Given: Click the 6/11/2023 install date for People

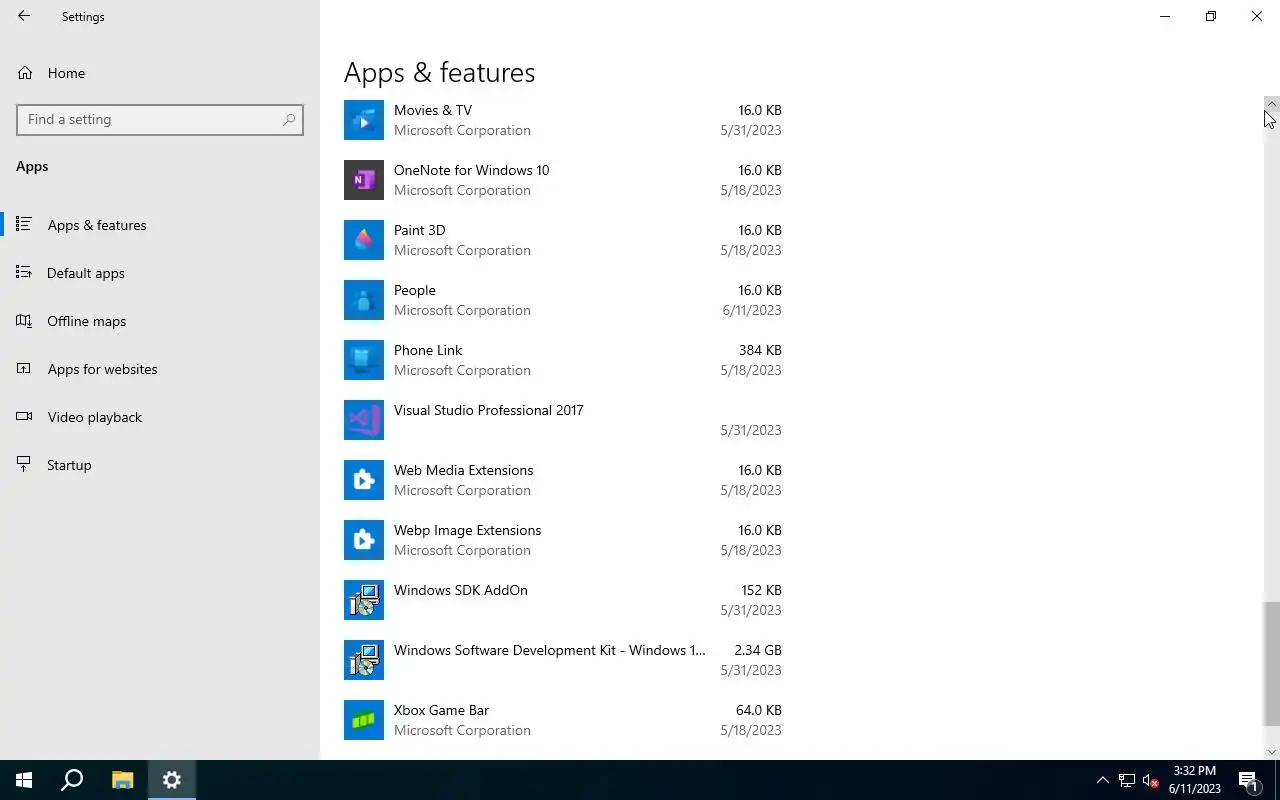Looking at the screenshot, I should pyautogui.click(x=752, y=310).
